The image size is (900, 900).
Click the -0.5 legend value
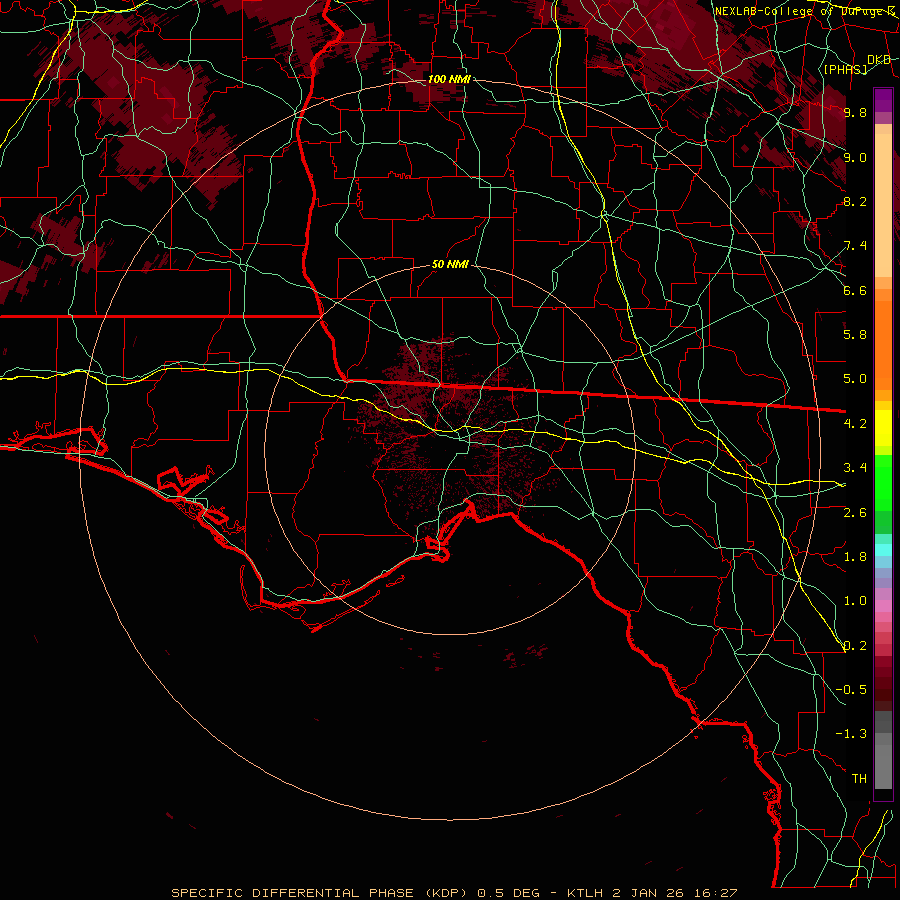(851, 690)
